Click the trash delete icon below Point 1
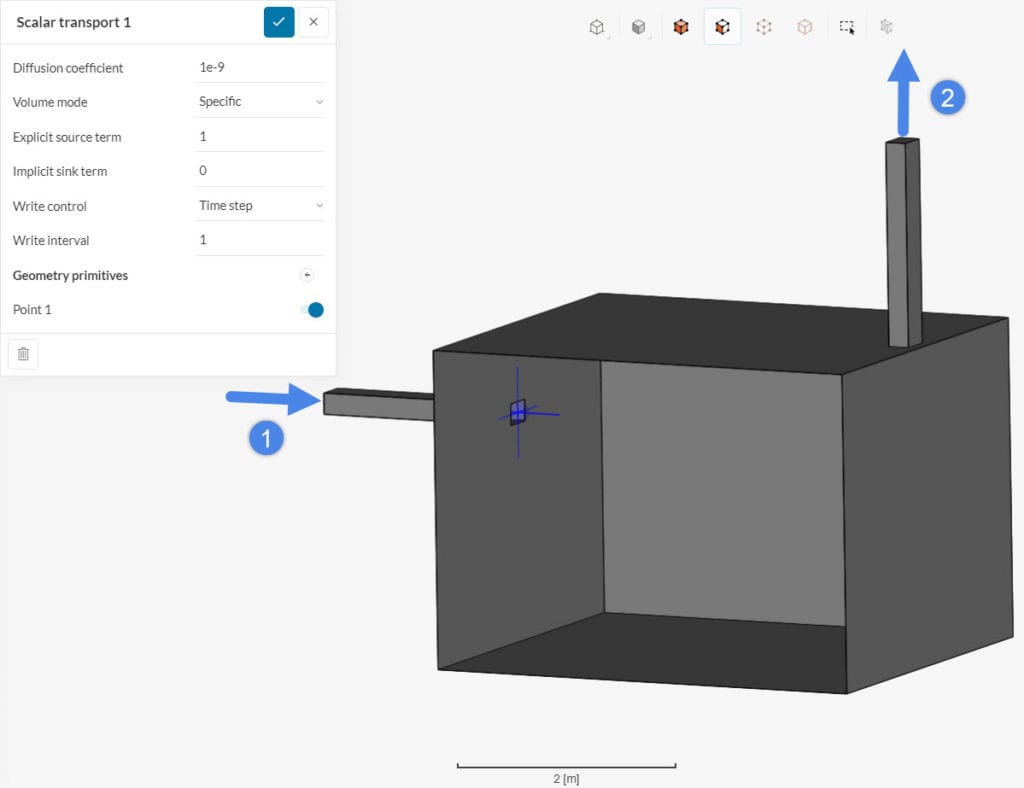This screenshot has width=1024, height=788. point(23,353)
